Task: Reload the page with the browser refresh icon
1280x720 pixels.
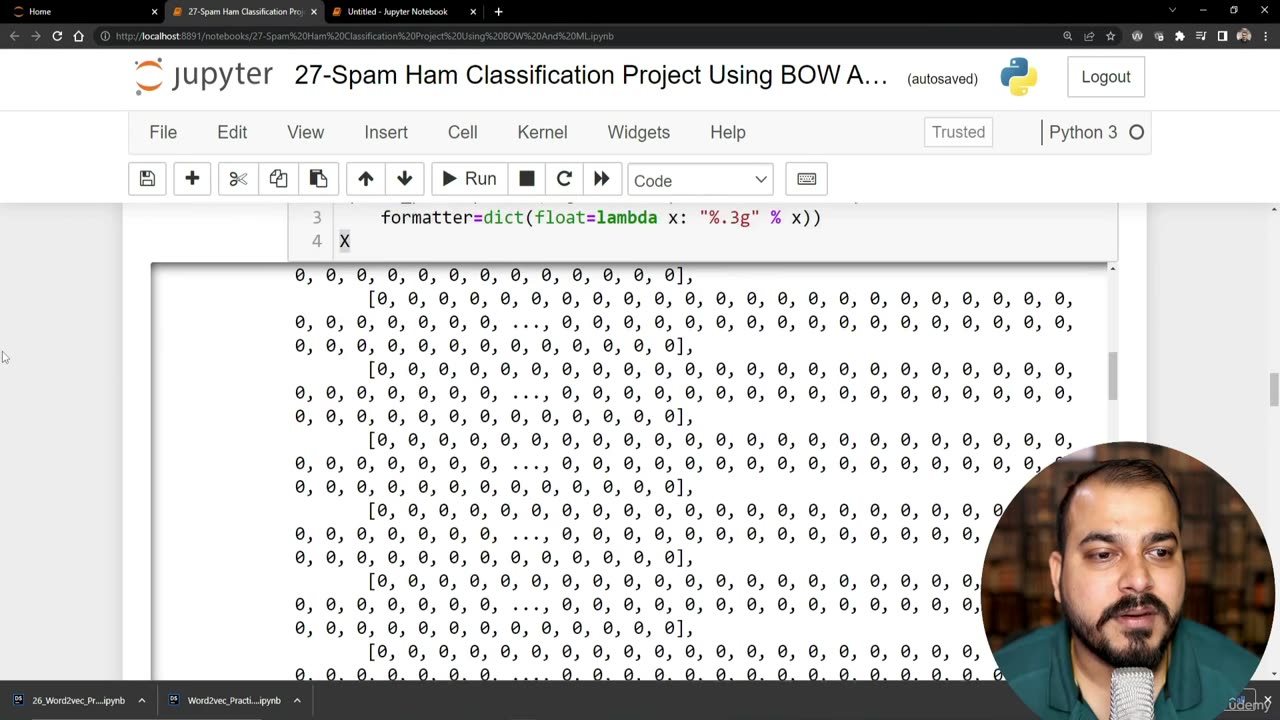Action: click(x=57, y=36)
